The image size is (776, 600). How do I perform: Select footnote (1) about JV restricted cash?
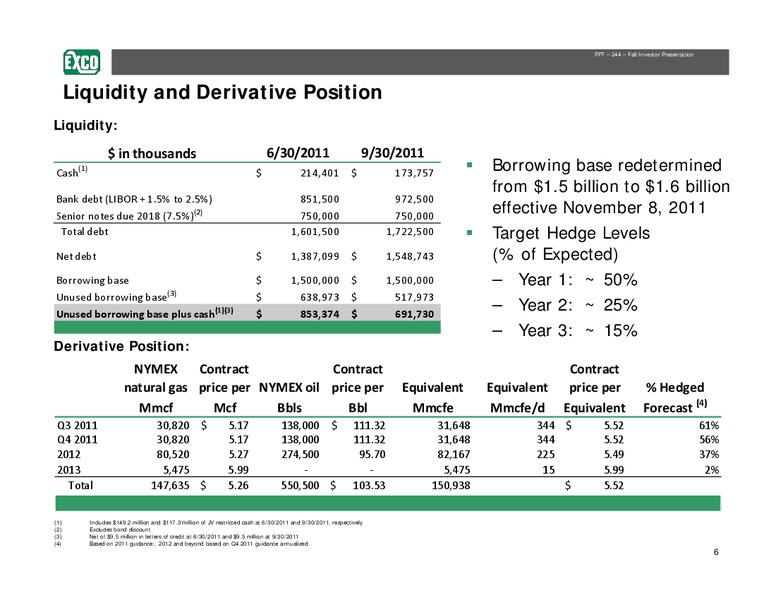[x=226, y=523]
